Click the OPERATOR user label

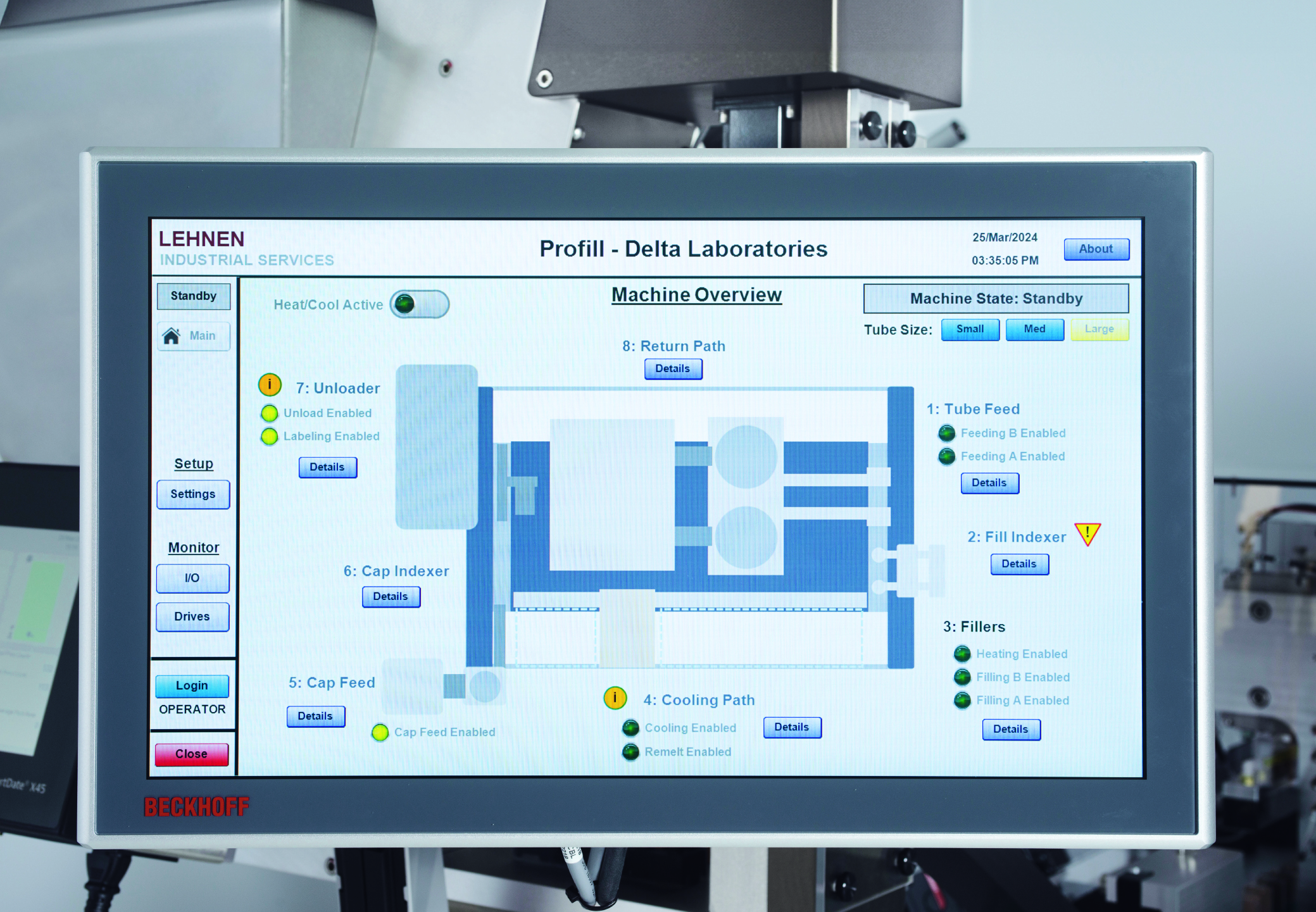coord(192,709)
